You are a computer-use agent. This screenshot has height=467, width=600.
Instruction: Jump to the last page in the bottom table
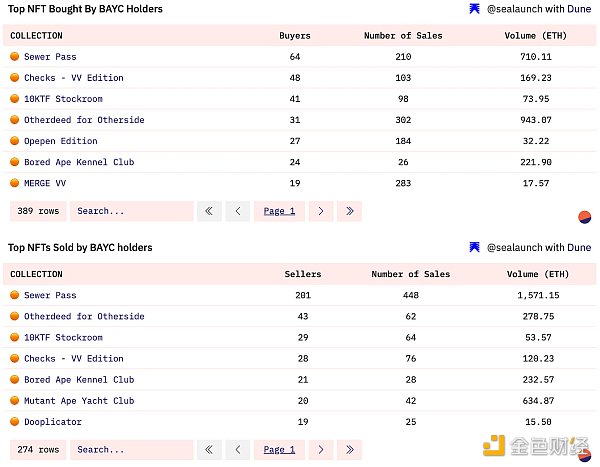pyautogui.click(x=349, y=450)
